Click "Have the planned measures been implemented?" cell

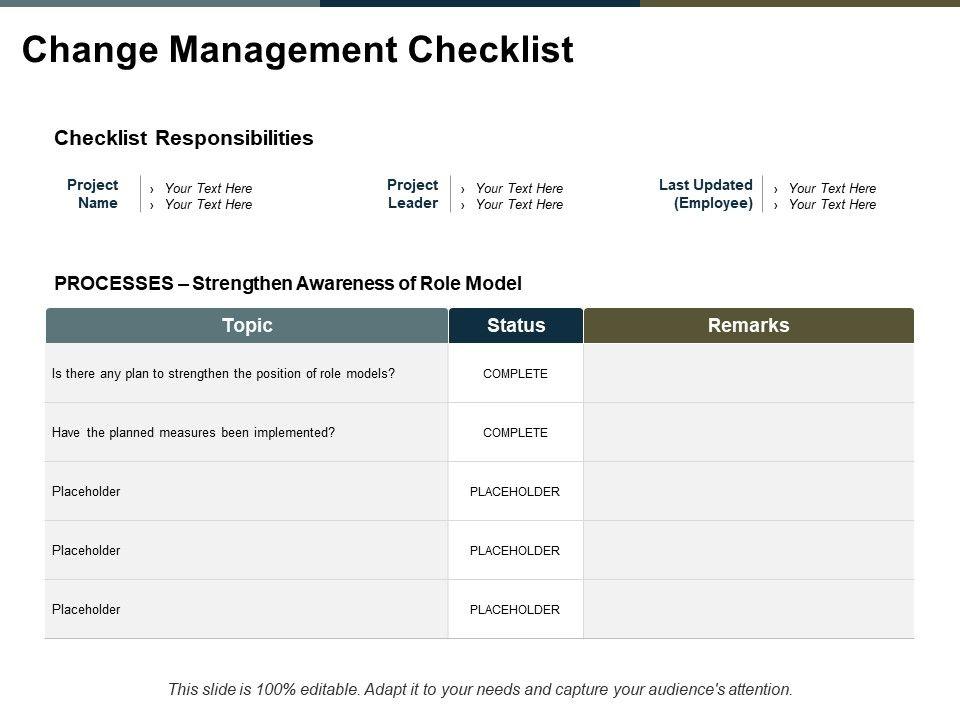(193, 433)
